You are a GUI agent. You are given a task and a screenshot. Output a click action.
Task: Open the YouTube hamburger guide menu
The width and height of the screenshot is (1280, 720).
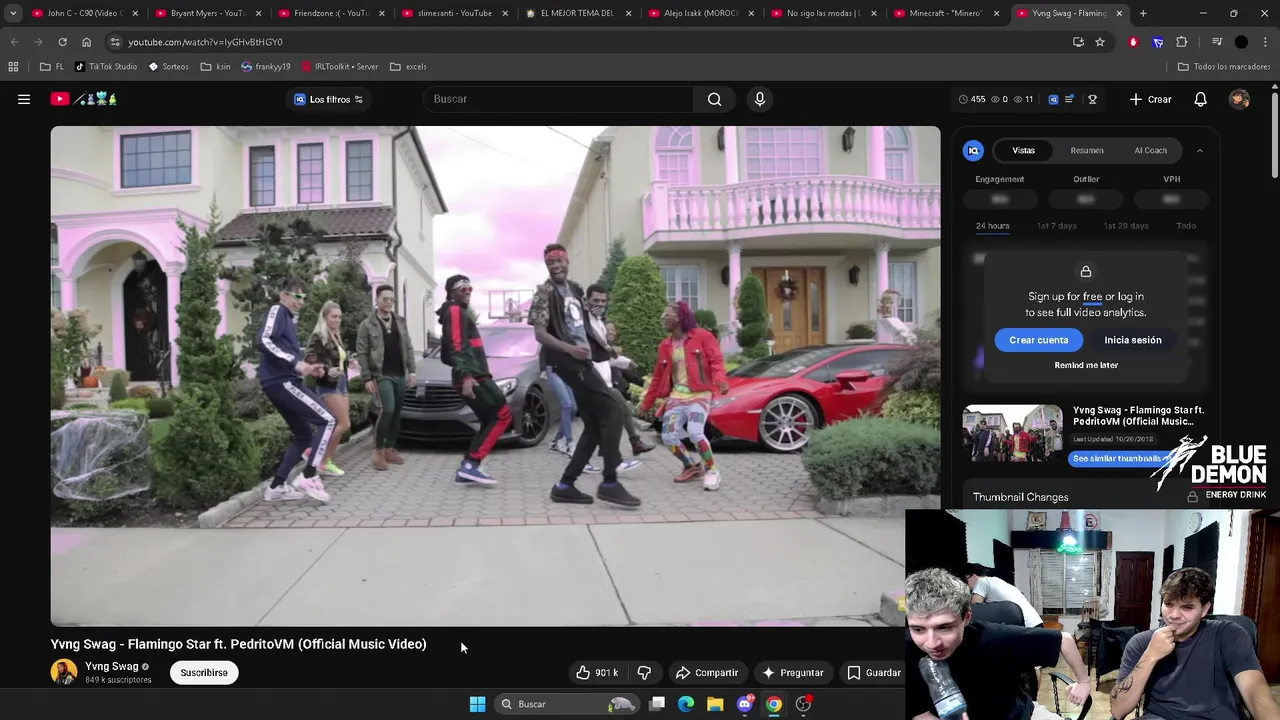click(x=24, y=99)
